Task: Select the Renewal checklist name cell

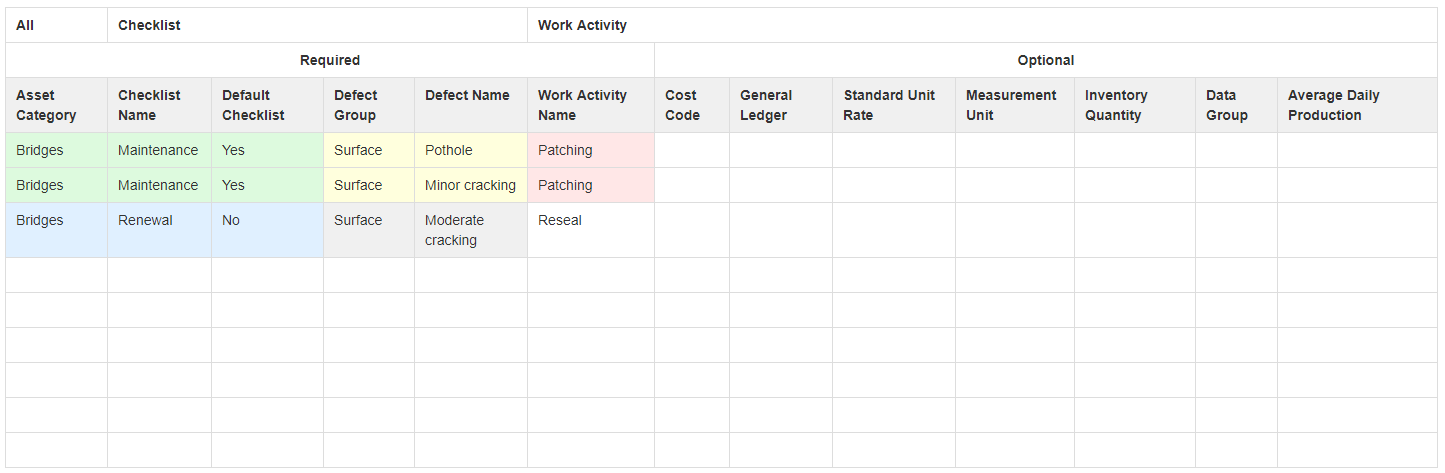Action: click(x=159, y=230)
